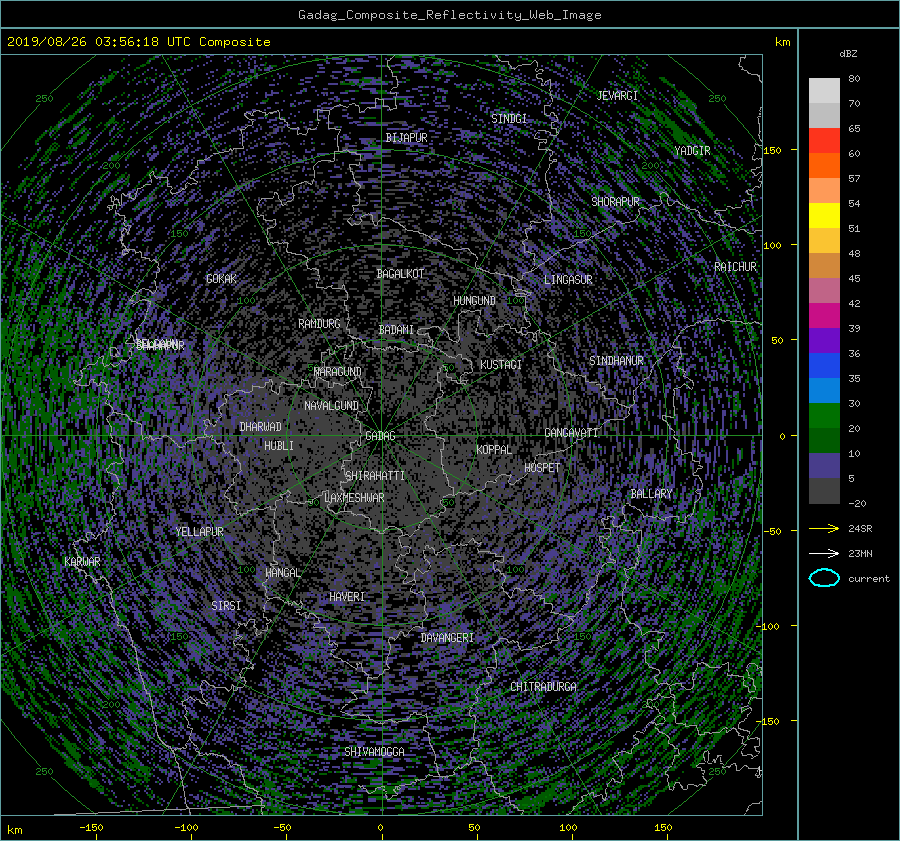The width and height of the screenshot is (900, 841).
Task: Click the SHIRAHATTI city label
Action: [x=375, y=476]
